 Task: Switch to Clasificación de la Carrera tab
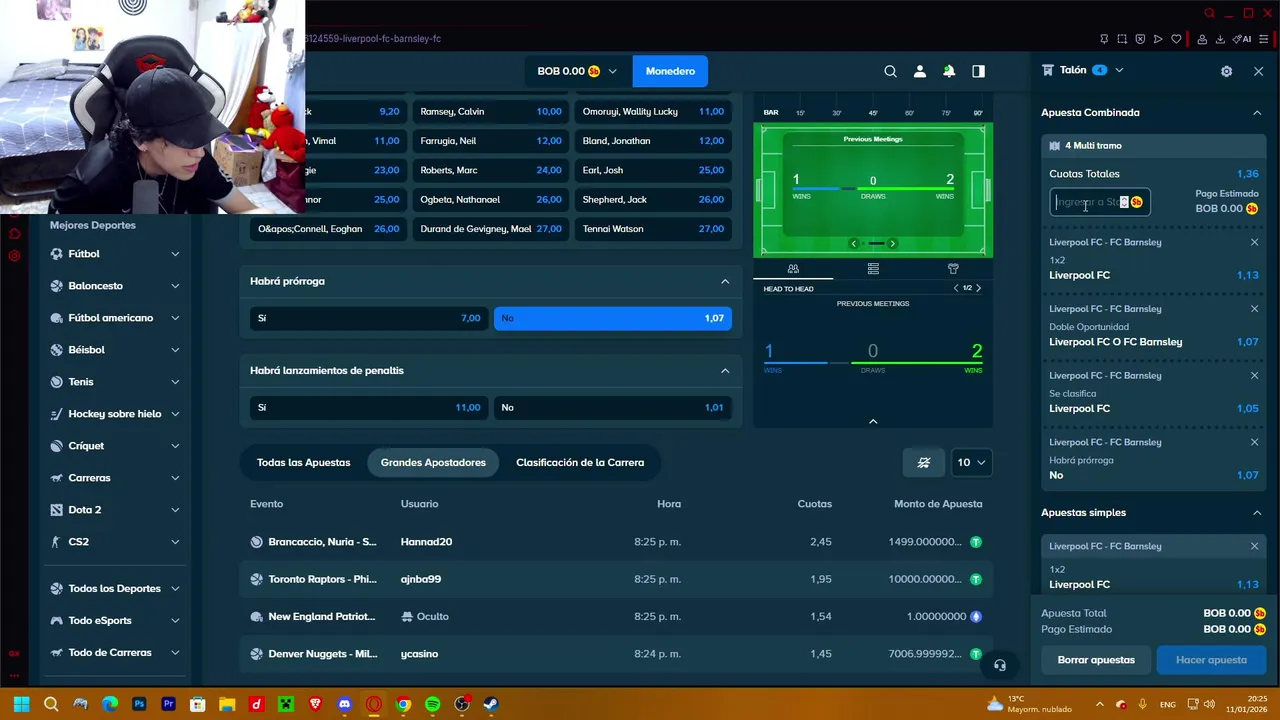tap(580, 462)
